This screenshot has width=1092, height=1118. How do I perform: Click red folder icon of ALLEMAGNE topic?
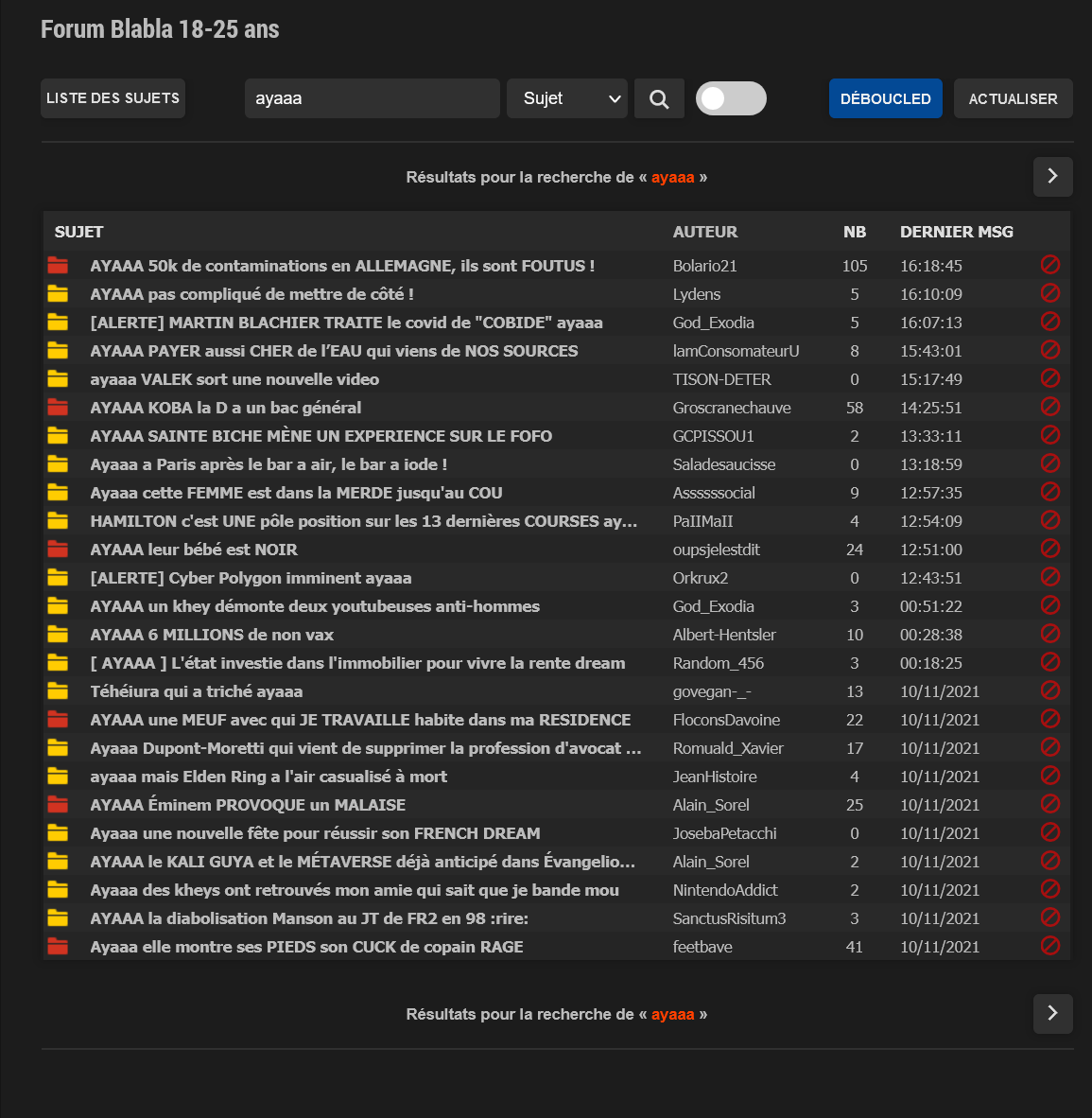(58, 265)
